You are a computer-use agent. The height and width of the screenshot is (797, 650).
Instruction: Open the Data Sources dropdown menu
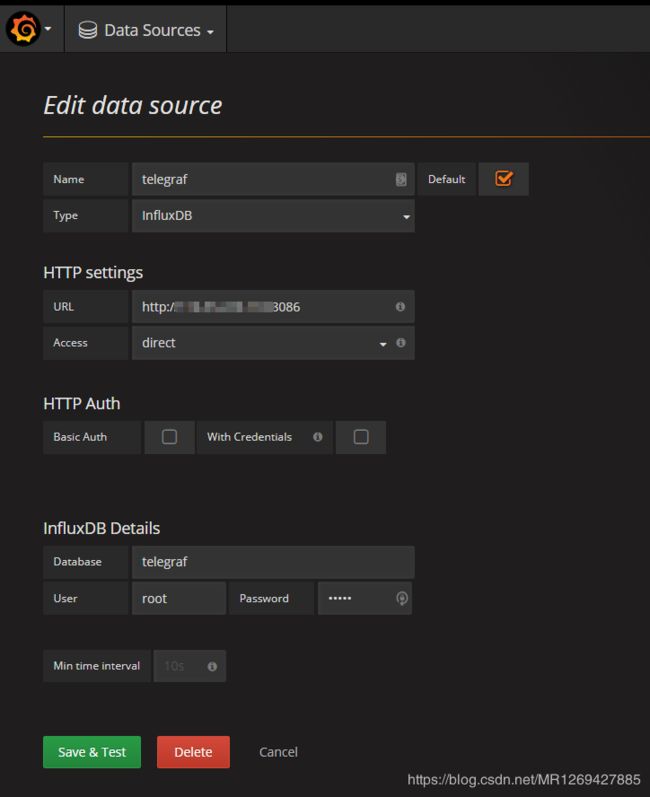click(x=146, y=30)
